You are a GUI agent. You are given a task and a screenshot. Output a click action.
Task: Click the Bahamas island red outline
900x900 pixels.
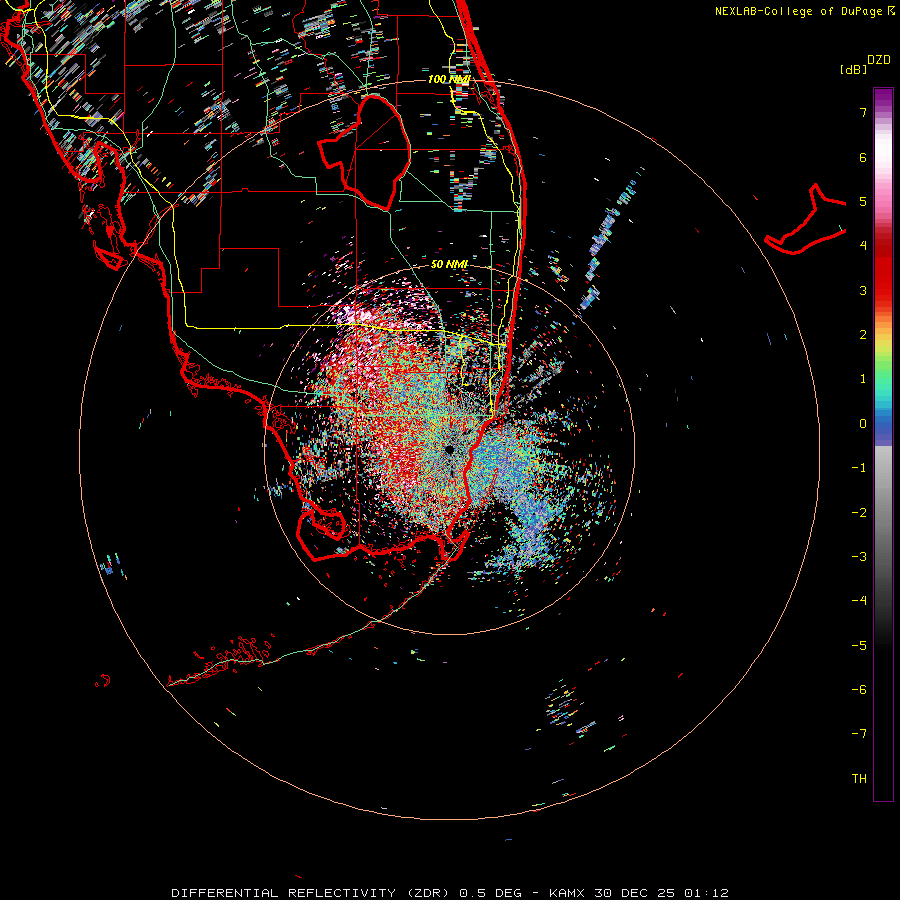tap(806, 220)
